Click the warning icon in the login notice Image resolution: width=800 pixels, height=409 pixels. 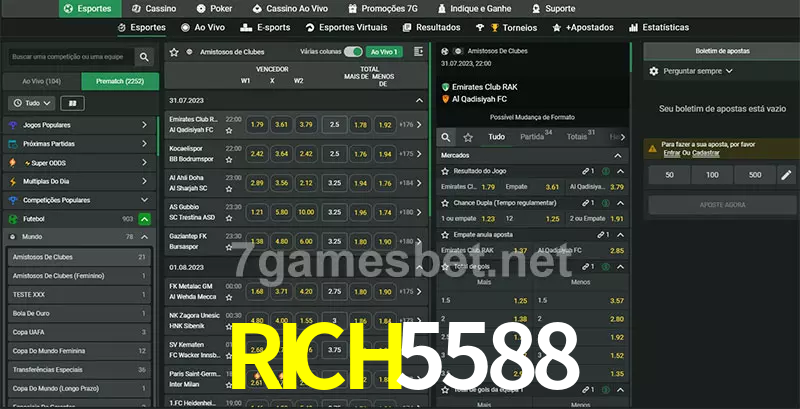click(652, 149)
